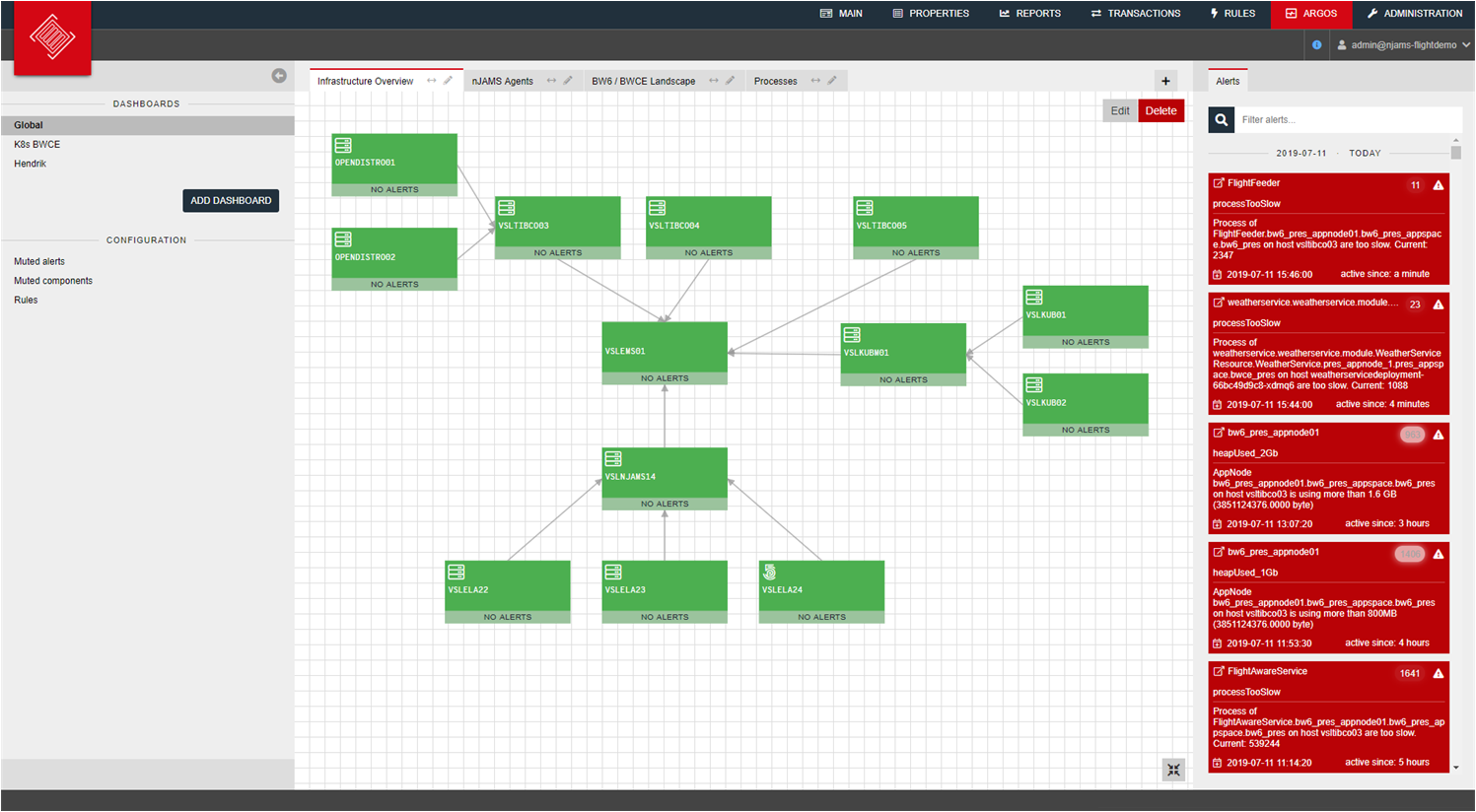Click pencil edit icon on Processes tab
1476x812 pixels.
point(832,81)
